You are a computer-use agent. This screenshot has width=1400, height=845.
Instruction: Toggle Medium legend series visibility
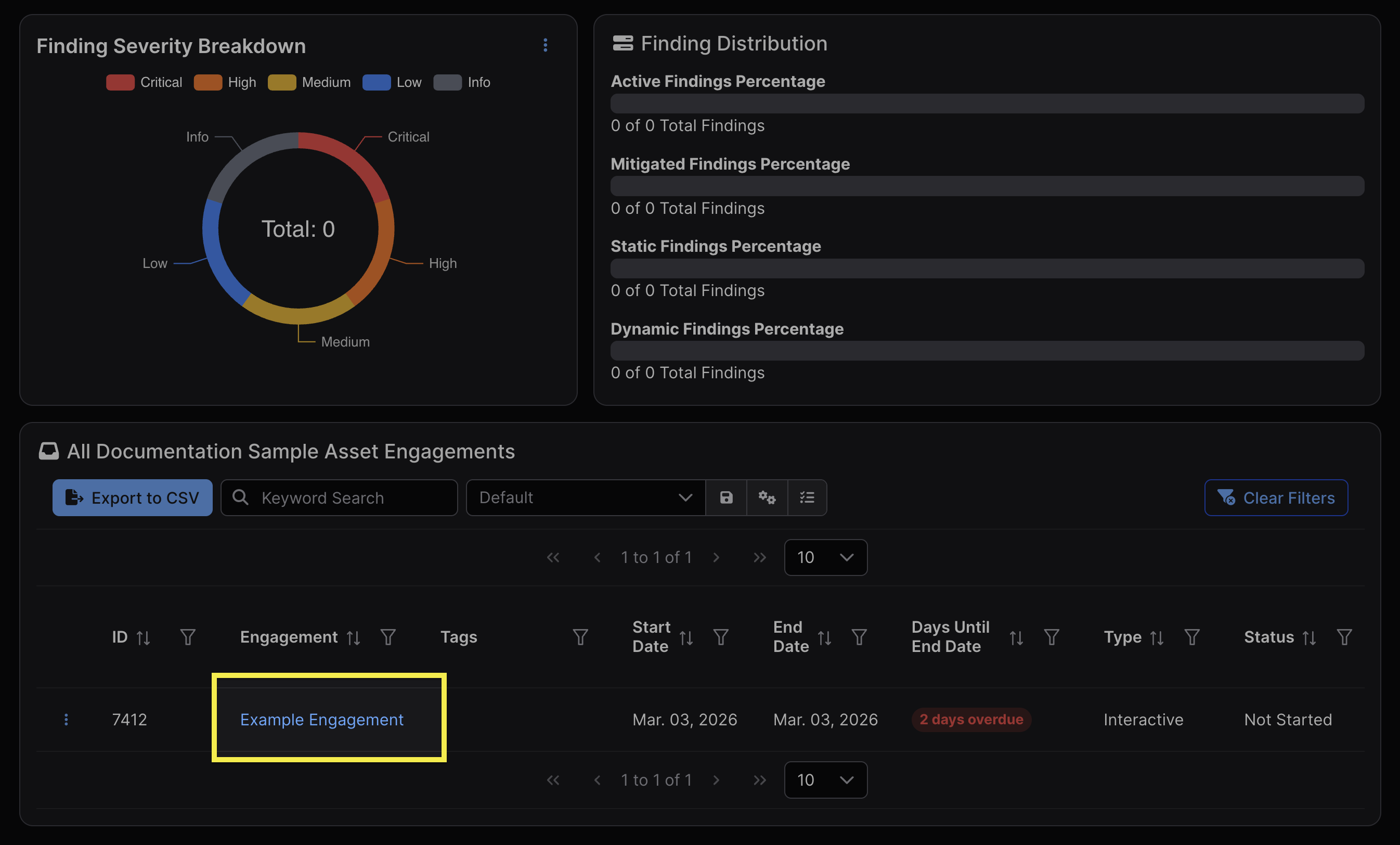[x=309, y=82]
